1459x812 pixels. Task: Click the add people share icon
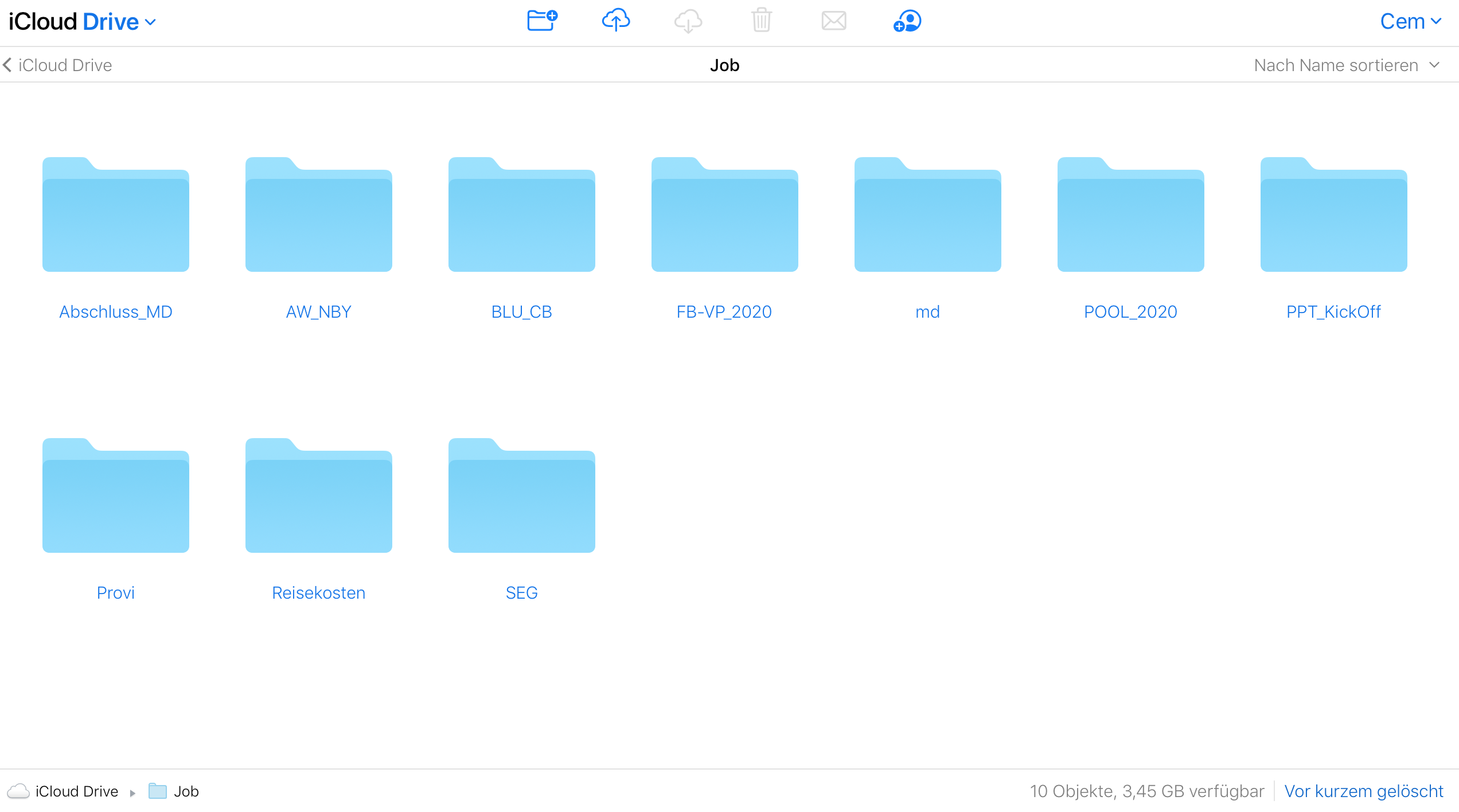coord(907,21)
